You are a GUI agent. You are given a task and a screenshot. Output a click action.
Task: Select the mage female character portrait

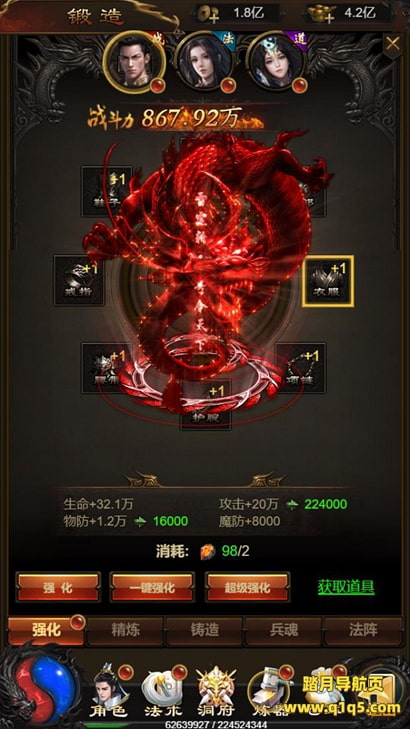click(206, 62)
